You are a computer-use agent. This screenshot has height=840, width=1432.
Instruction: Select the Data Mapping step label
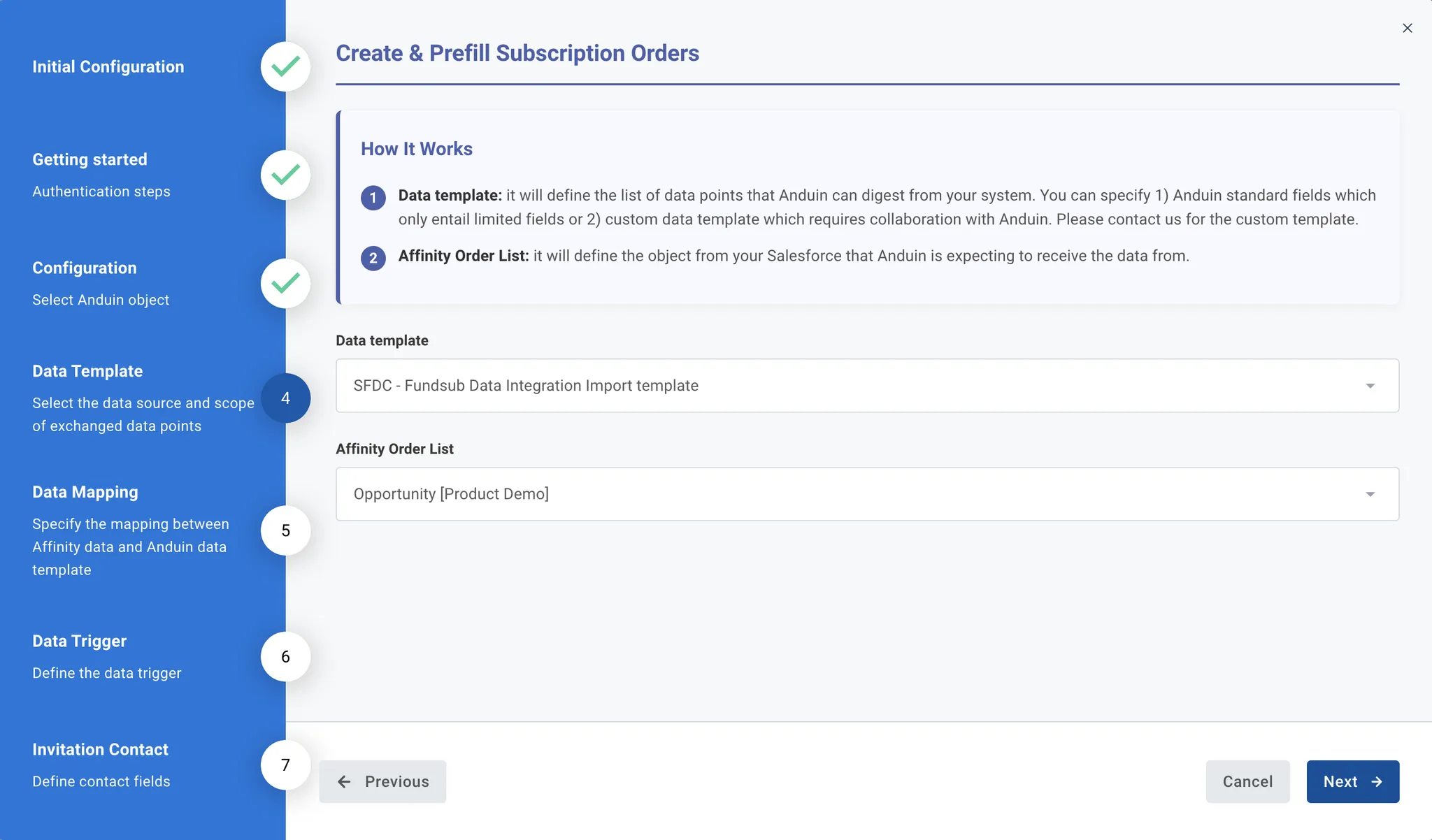click(x=85, y=492)
